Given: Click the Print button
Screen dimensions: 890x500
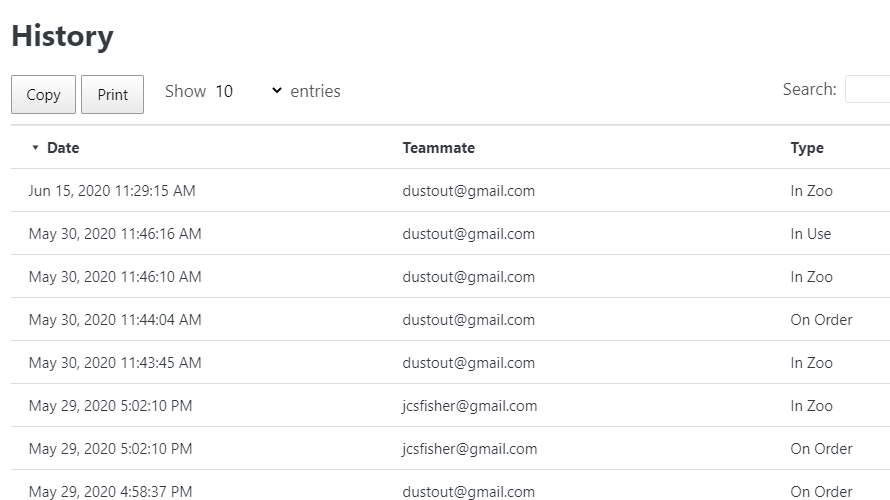Looking at the screenshot, I should [112, 94].
